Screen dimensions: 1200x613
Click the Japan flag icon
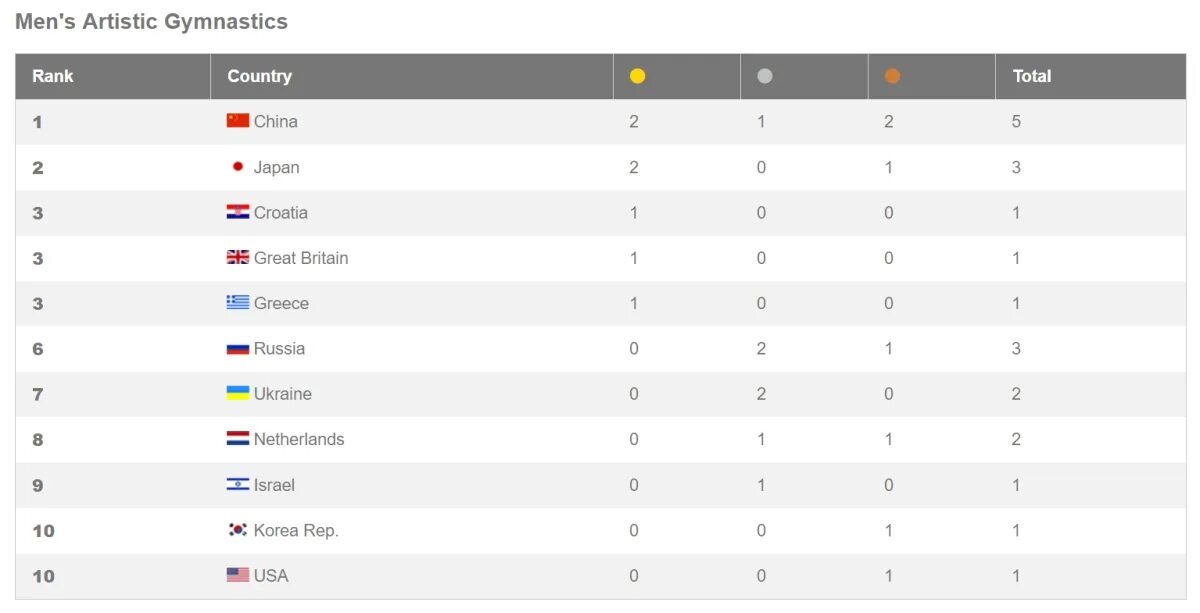click(237, 167)
